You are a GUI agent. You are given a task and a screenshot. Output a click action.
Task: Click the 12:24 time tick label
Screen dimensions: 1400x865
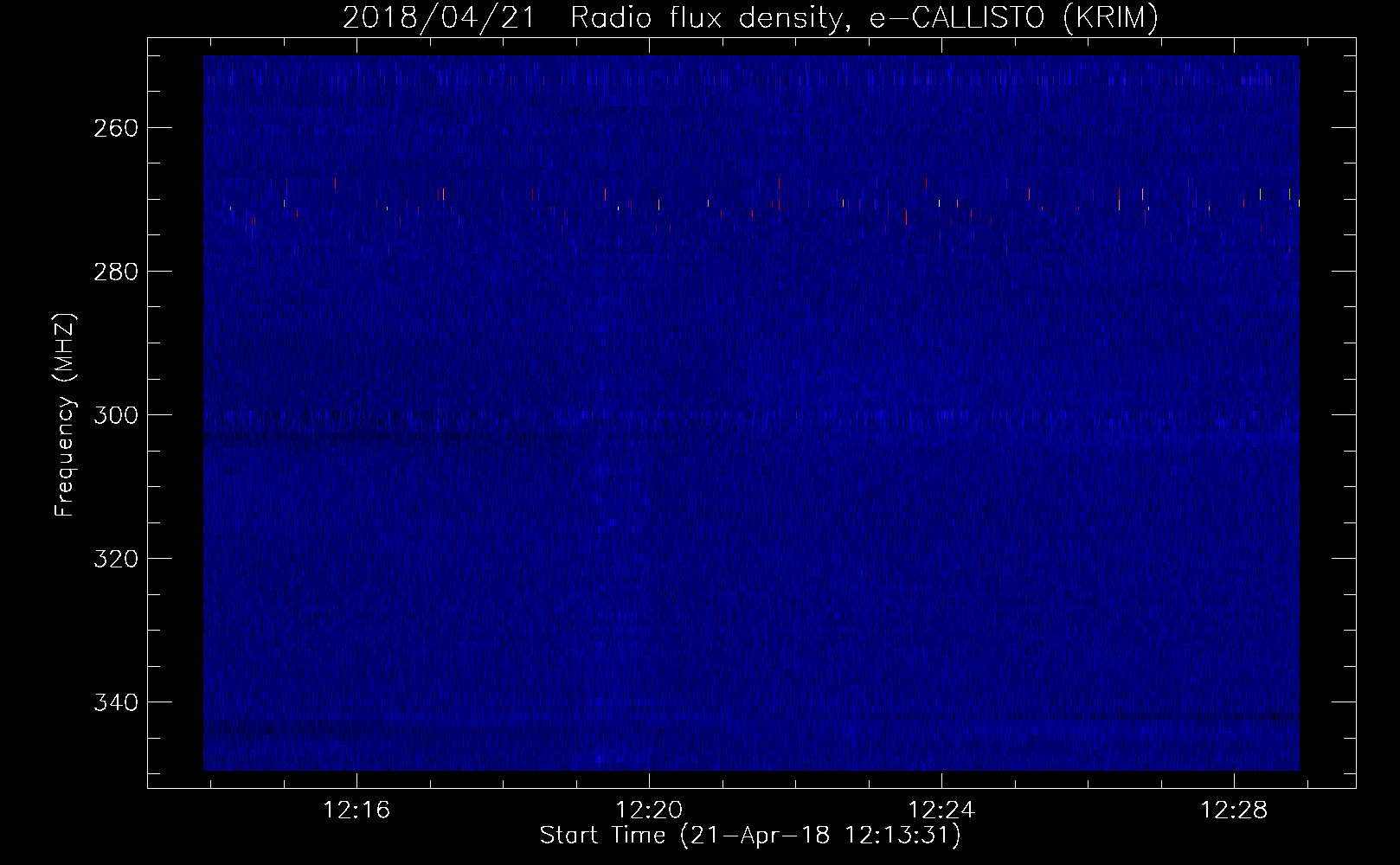coord(941,810)
